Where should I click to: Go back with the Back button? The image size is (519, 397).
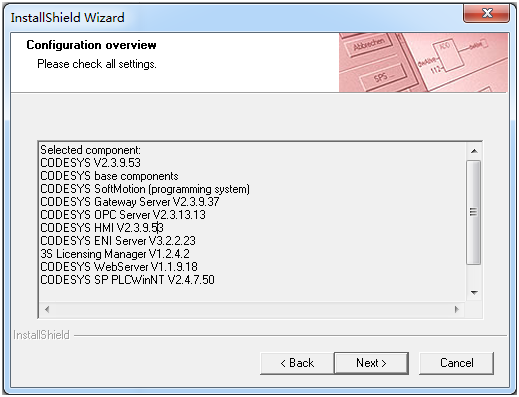[x=297, y=363]
